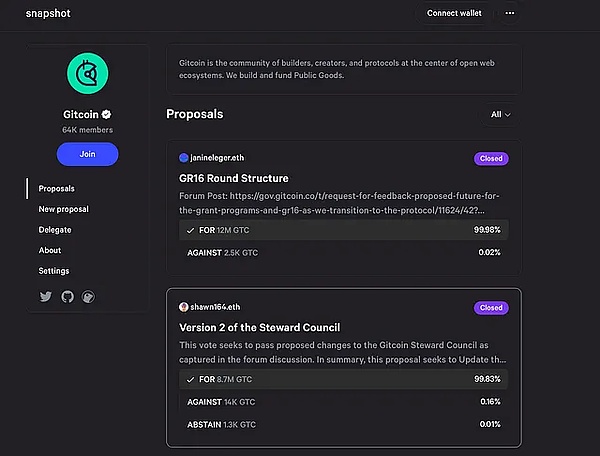This screenshot has width=600, height=456.
Task: Go to the Delegate section
Action: 54,230
